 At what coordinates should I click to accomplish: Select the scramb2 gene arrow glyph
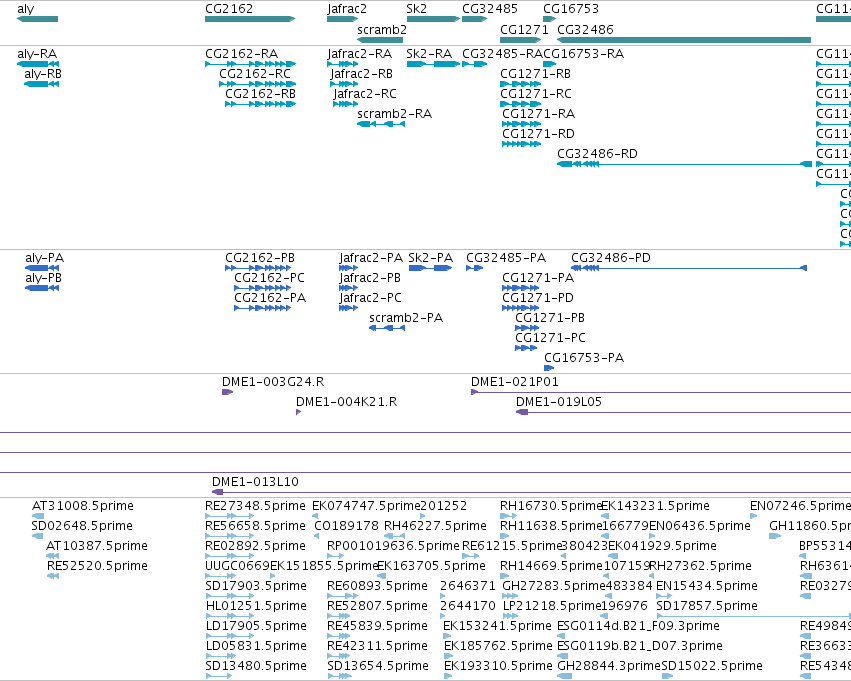(x=380, y=40)
